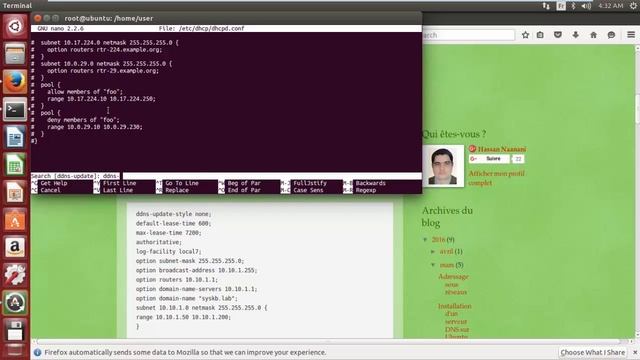Click the 4:32 AM clock indicator
This screenshot has width=640, height=360.
click(611, 6)
